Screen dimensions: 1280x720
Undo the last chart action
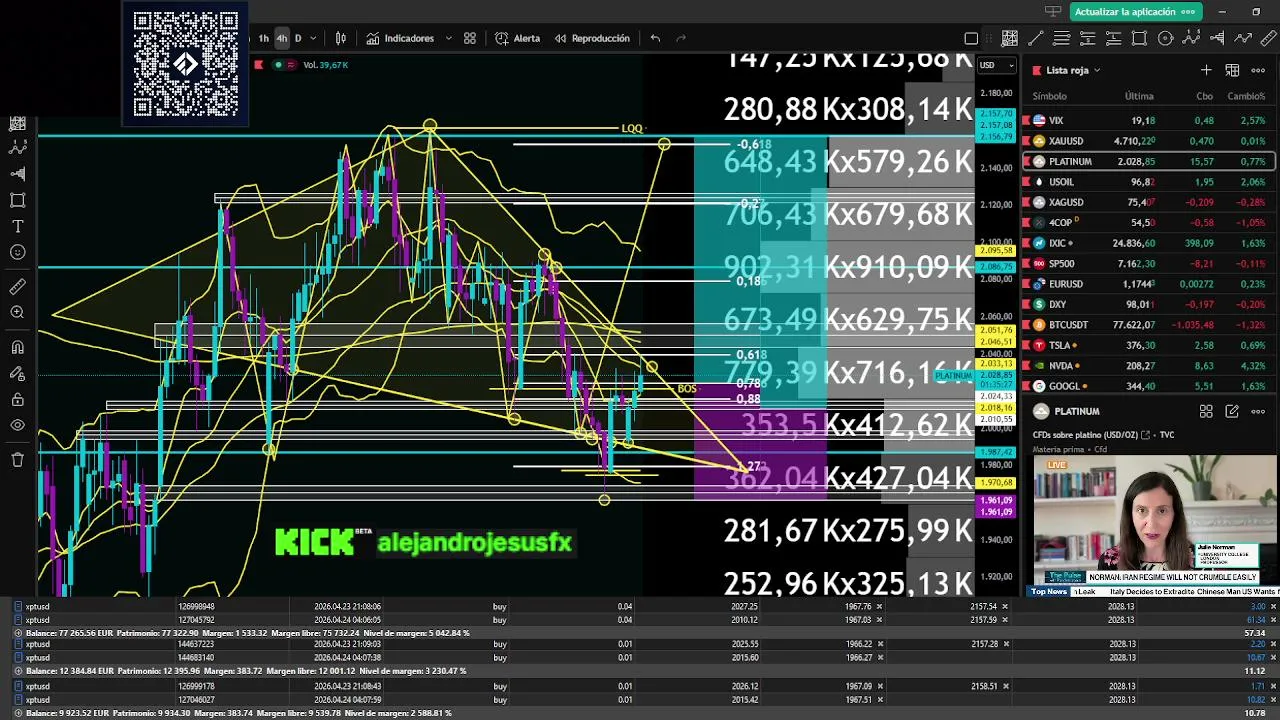[655, 38]
